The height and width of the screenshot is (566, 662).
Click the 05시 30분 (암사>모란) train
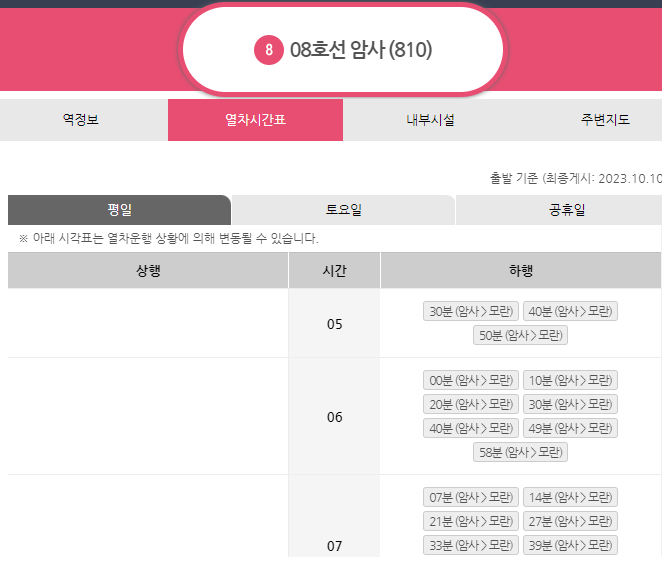(471, 311)
